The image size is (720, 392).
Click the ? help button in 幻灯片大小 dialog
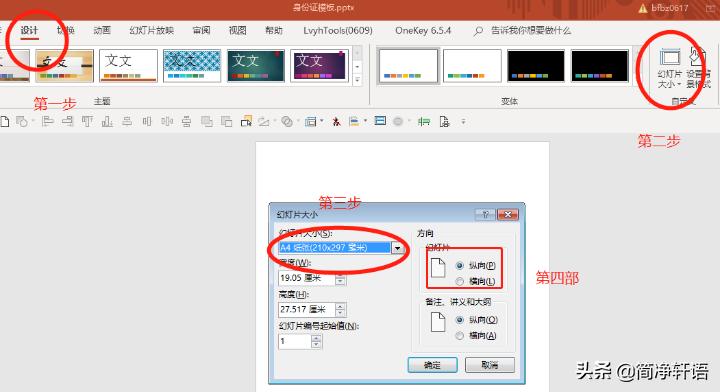(x=485, y=214)
